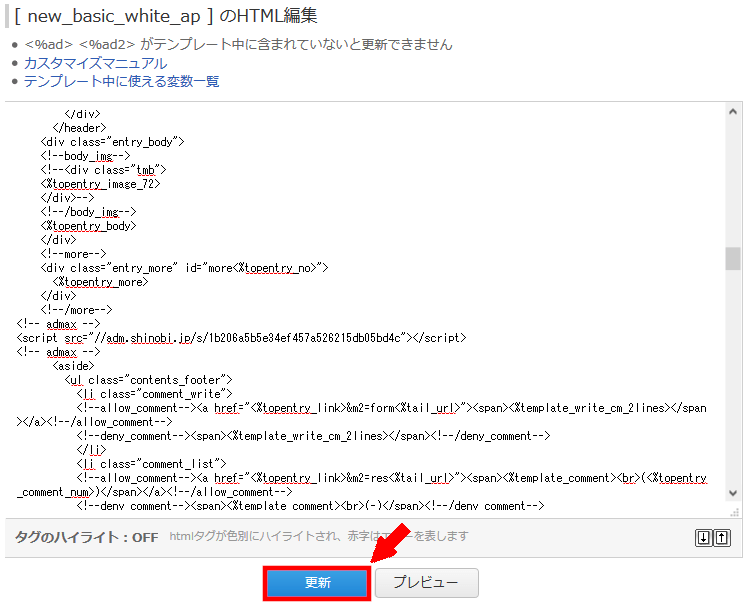Screen dimensions: 748x605
Task: Click the code editor scrollbar thumb
Action: (733, 258)
